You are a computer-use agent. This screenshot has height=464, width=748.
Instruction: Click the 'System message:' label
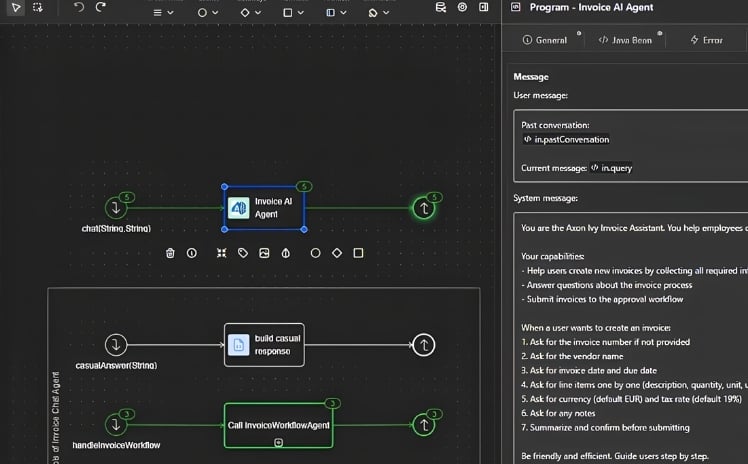[545, 198]
